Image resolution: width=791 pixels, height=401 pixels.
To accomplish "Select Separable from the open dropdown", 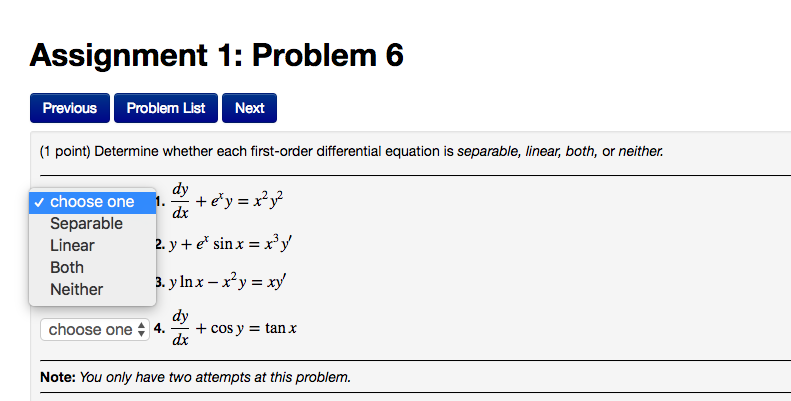I will click(x=86, y=223).
